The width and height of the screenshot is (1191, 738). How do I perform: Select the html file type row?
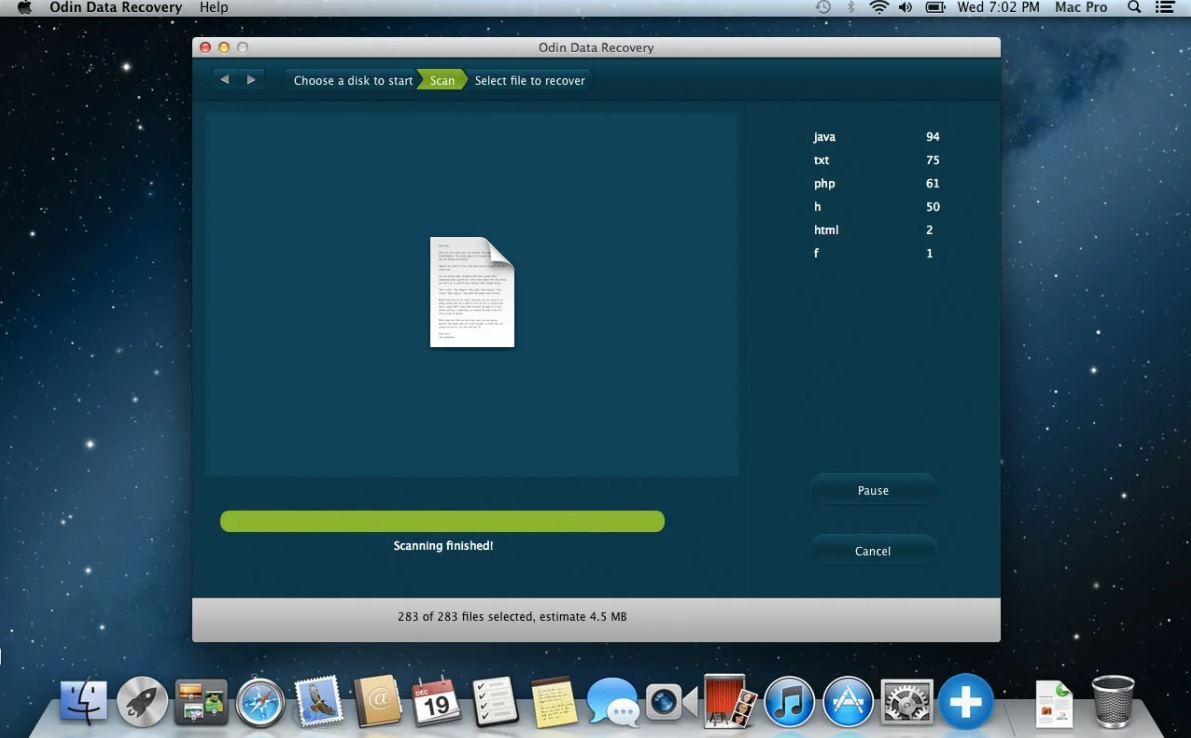point(877,230)
